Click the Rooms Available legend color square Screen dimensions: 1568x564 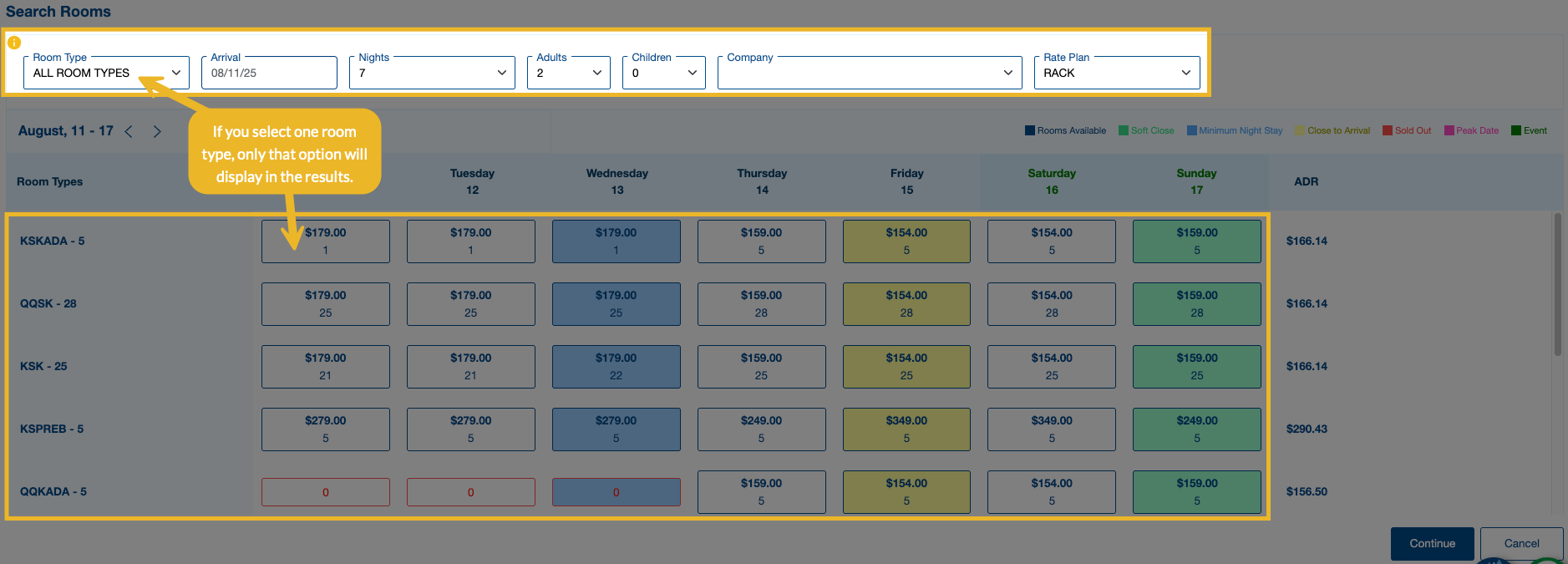tap(1030, 130)
